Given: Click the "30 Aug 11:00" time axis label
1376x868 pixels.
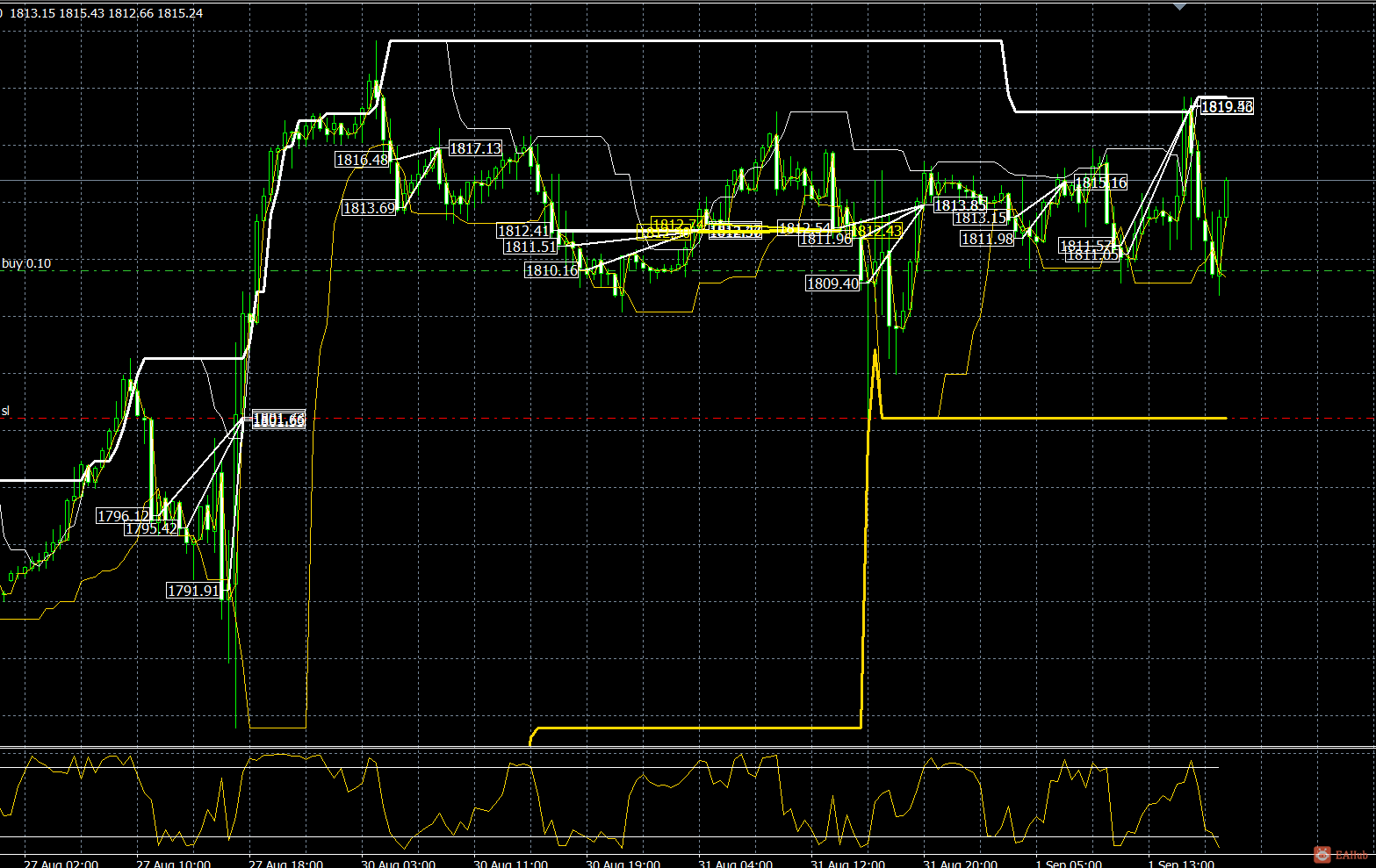Looking at the screenshot, I should coord(511,863).
